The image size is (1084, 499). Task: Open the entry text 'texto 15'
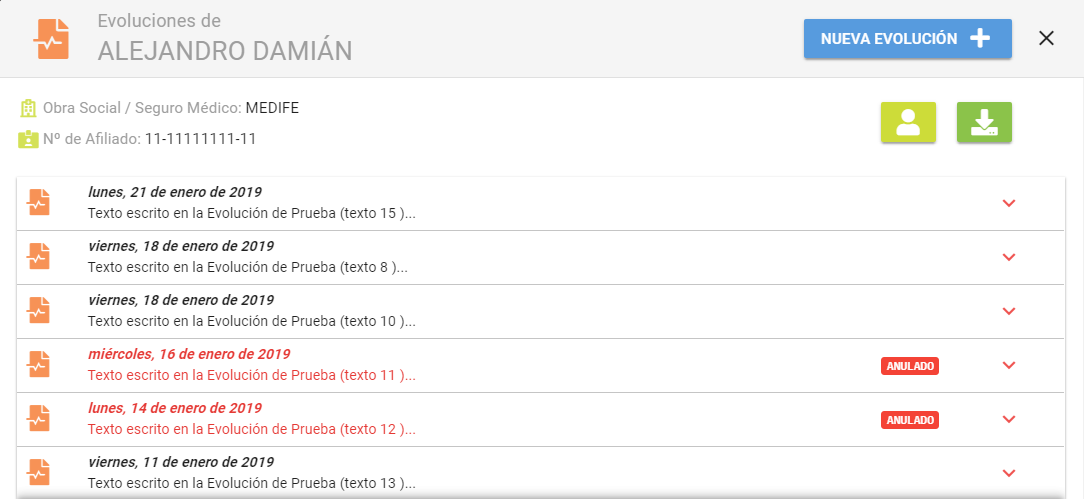coord(251,213)
